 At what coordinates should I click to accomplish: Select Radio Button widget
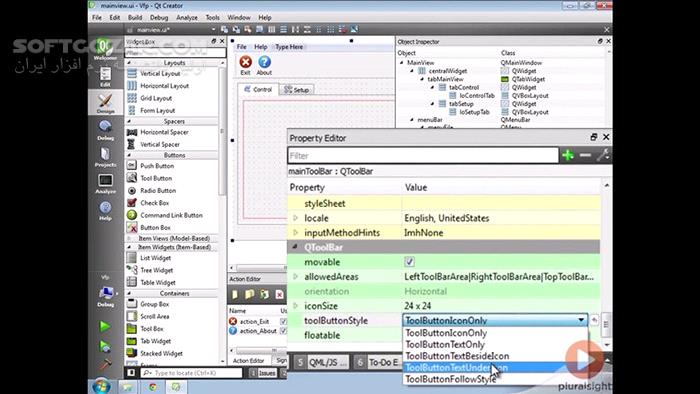coord(158,191)
